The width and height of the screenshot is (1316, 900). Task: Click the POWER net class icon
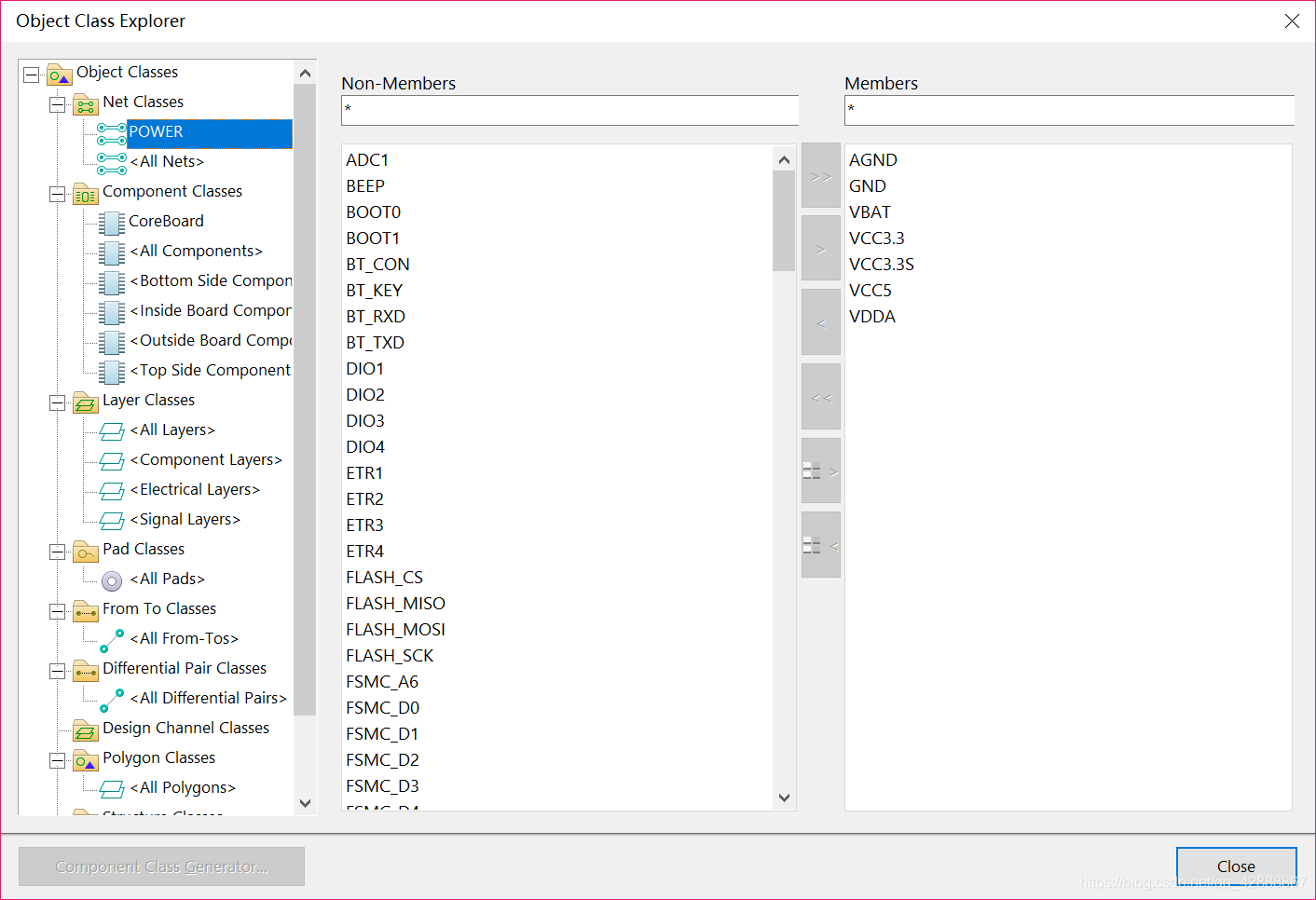click(111, 133)
